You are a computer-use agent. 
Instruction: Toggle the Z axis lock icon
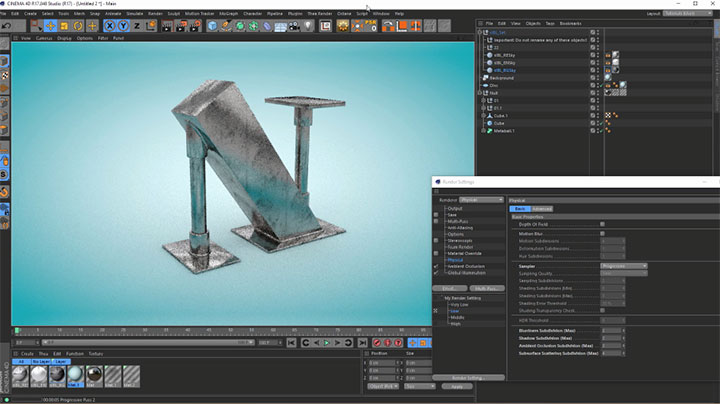pos(137,26)
